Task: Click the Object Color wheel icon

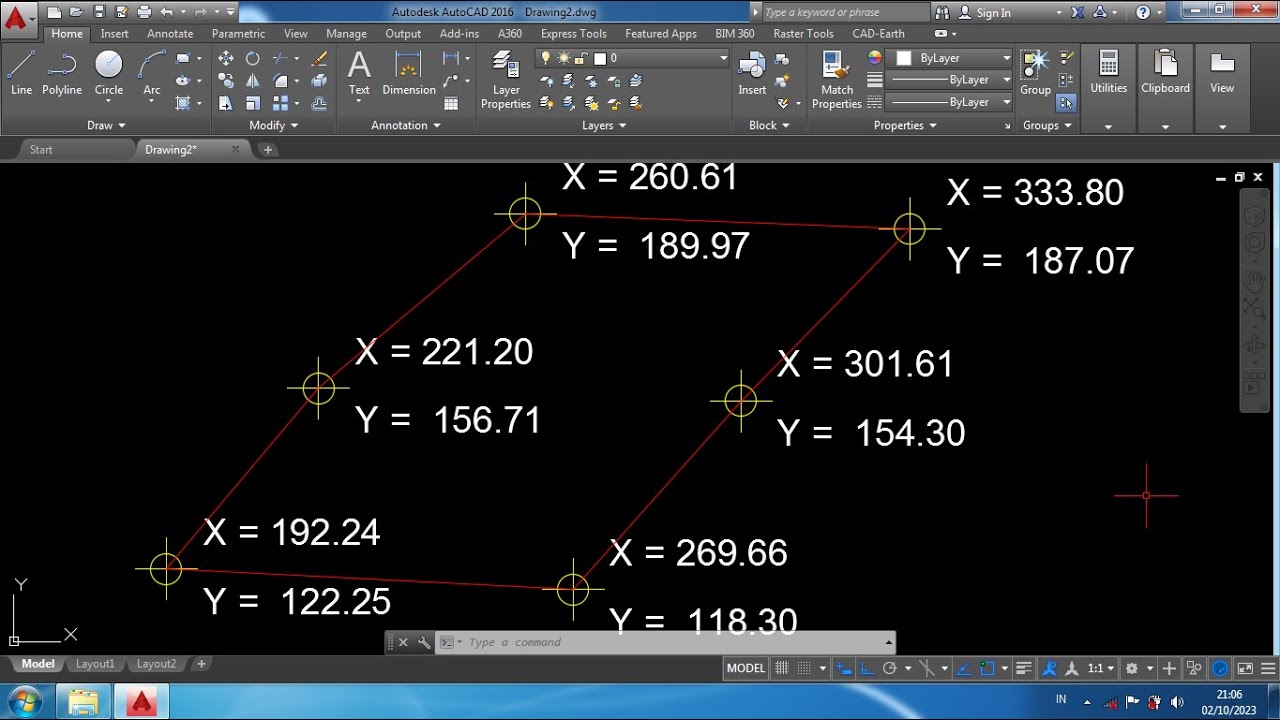Action: click(x=874, y=58)
